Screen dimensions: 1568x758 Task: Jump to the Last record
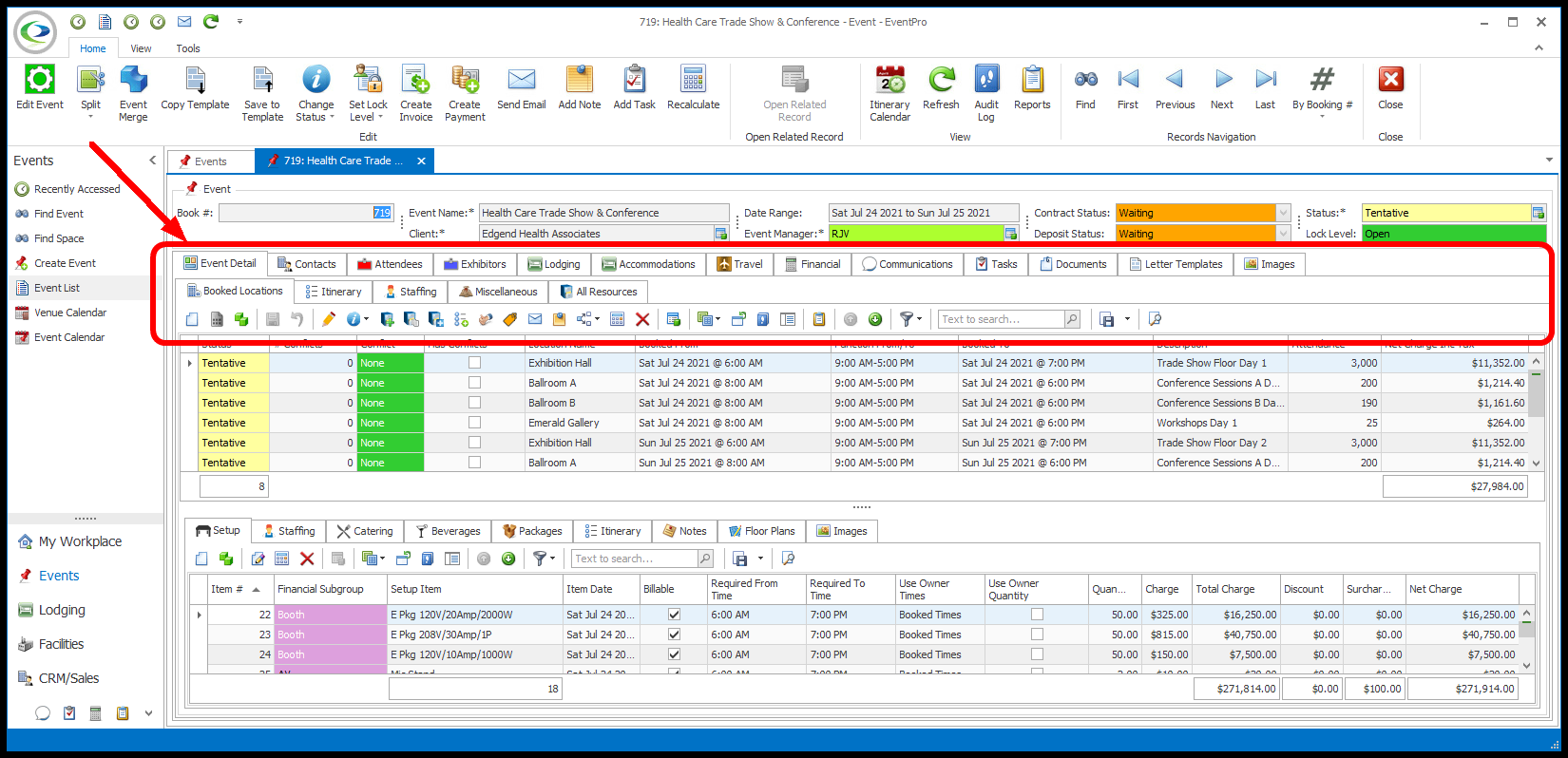coord(1265,80)
